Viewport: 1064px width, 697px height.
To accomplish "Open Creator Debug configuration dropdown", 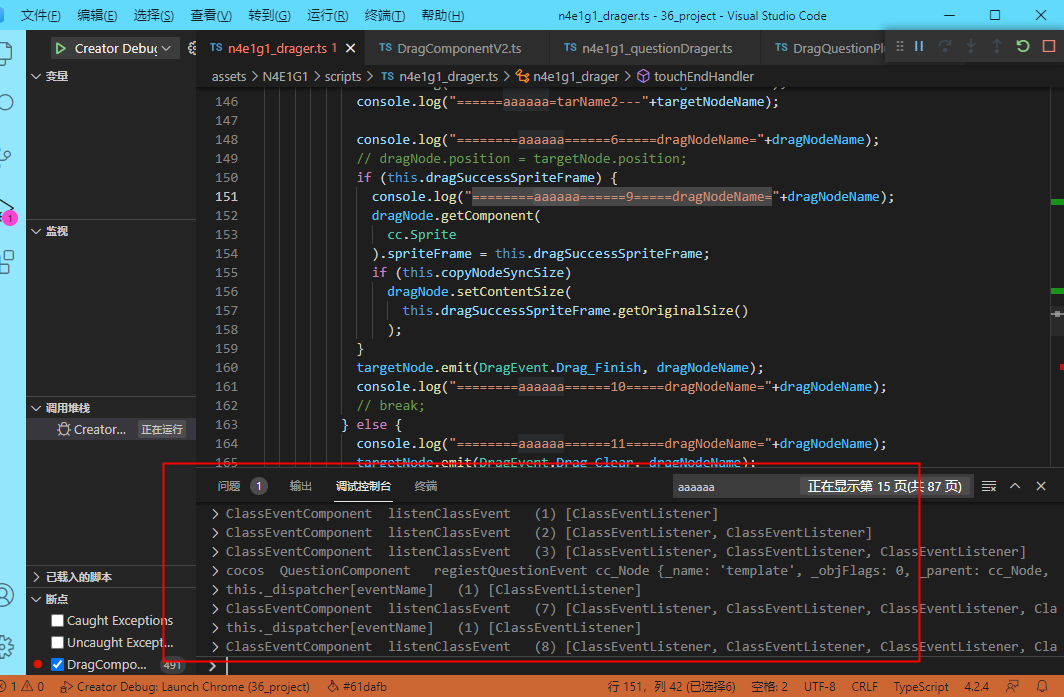I will tap(166, 48).
